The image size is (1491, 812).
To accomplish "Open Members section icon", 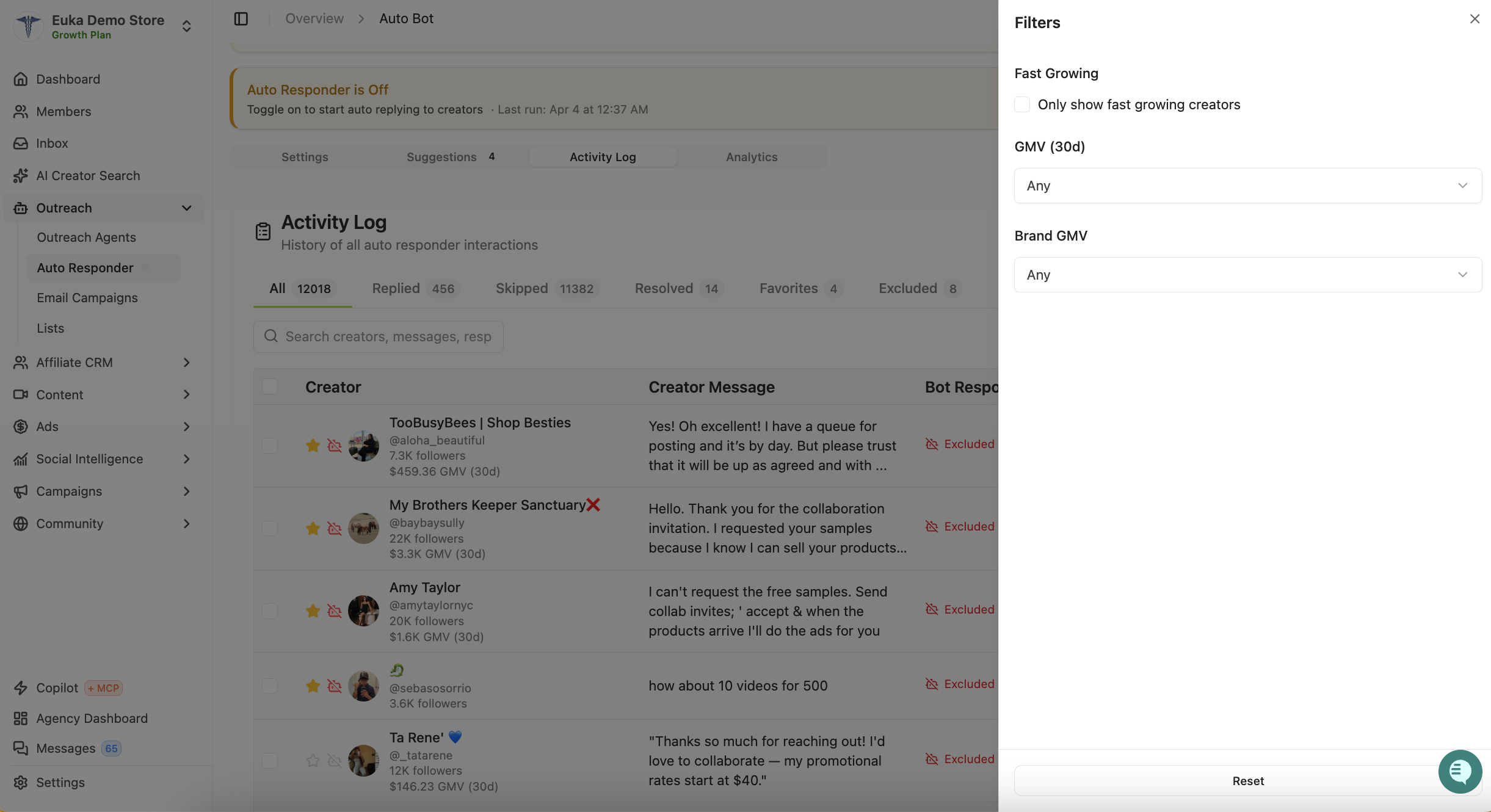I will [x=21, y=112].
